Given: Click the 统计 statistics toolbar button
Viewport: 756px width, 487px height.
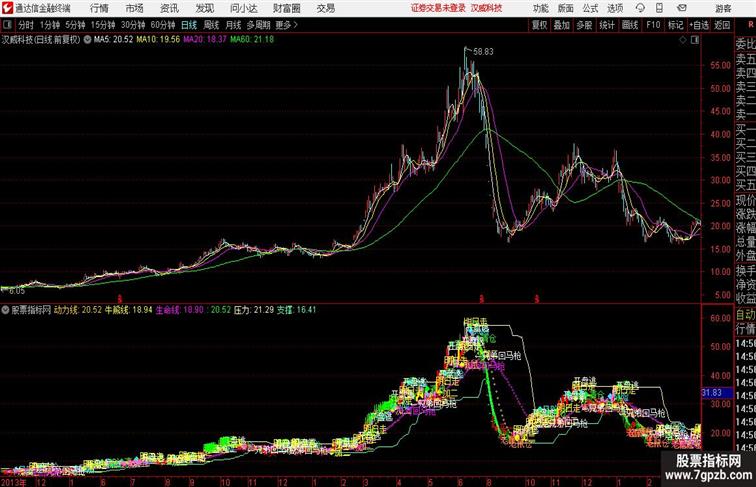Looking at the screenshot, I should 607,25.
